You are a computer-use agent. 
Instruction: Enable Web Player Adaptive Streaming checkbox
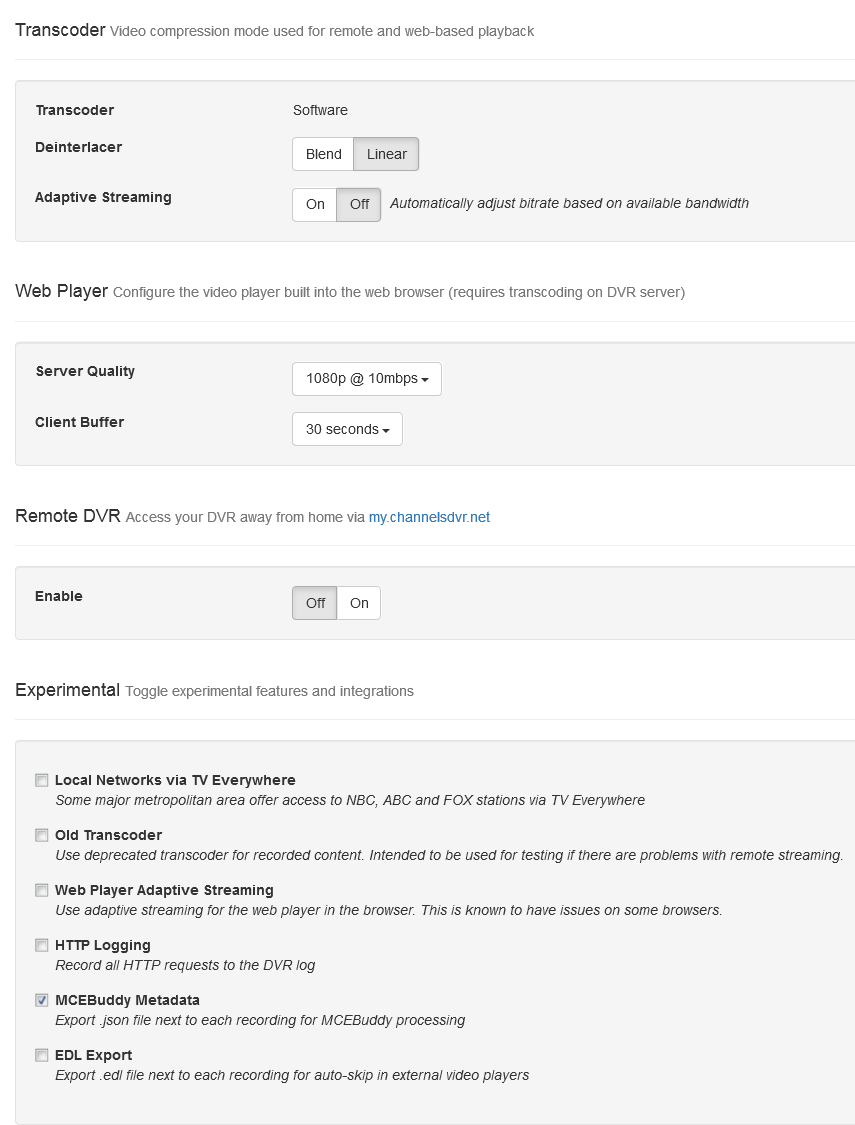coord(42,890)
